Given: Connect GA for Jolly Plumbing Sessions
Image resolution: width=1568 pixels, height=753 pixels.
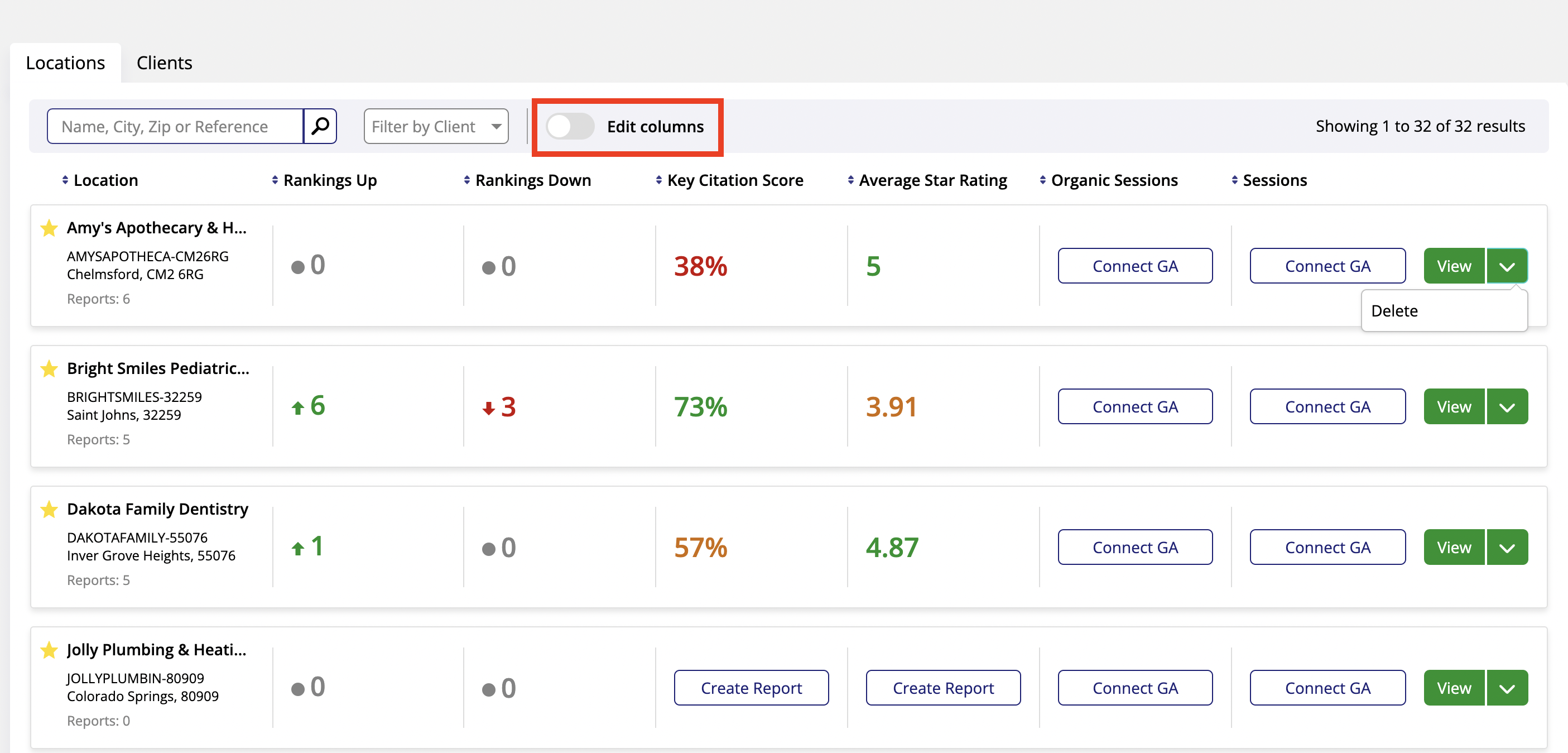Looking at the screenshot, I should pos(1327,688).
